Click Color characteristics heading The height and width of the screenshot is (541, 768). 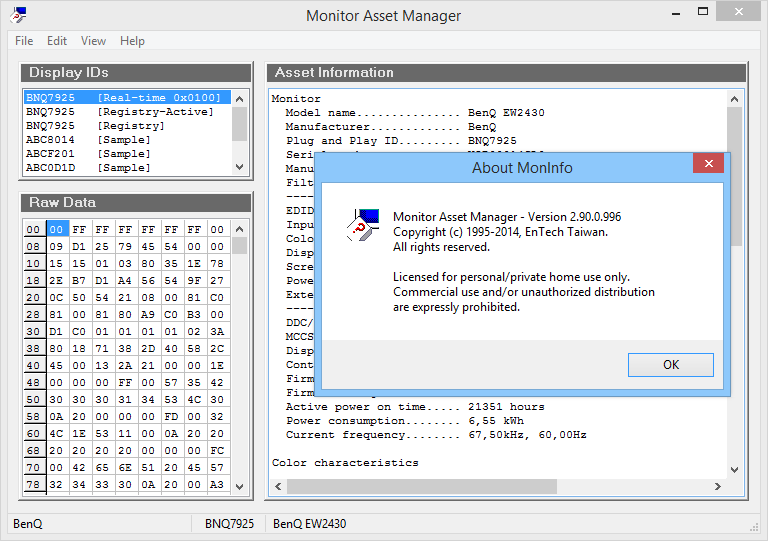coord(345,463)
